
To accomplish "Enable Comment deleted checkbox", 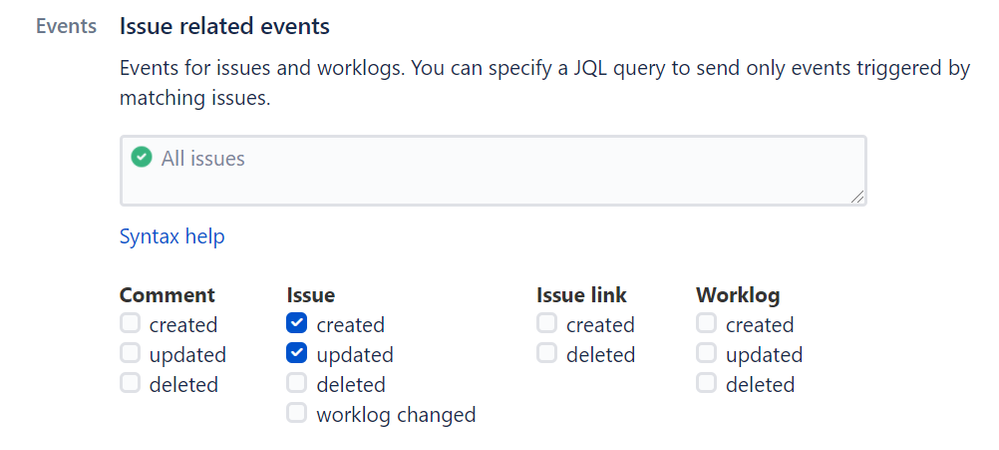I will pos(130,384).
